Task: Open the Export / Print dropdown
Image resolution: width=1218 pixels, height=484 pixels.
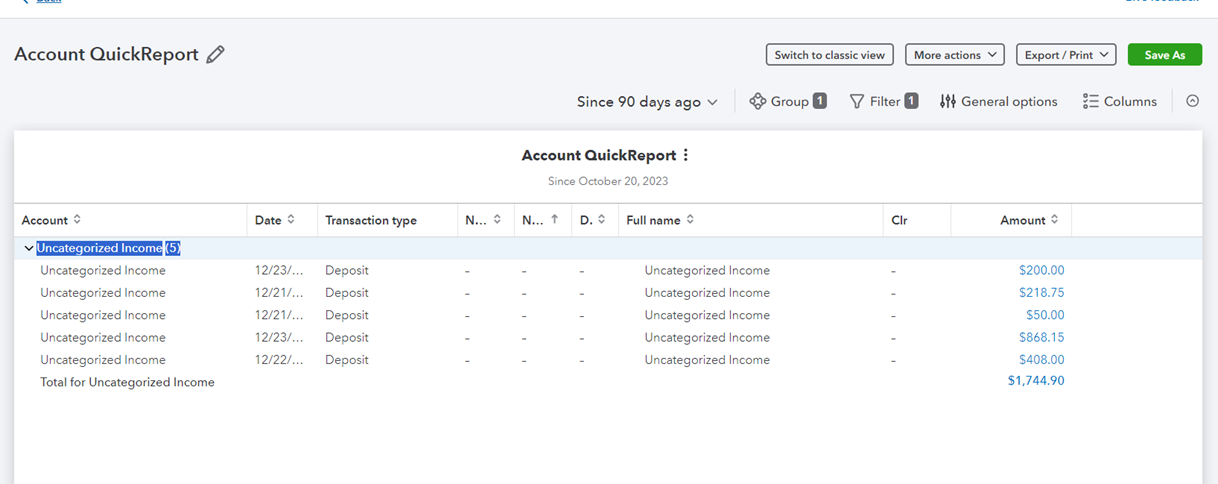Action: [1066, 55]
